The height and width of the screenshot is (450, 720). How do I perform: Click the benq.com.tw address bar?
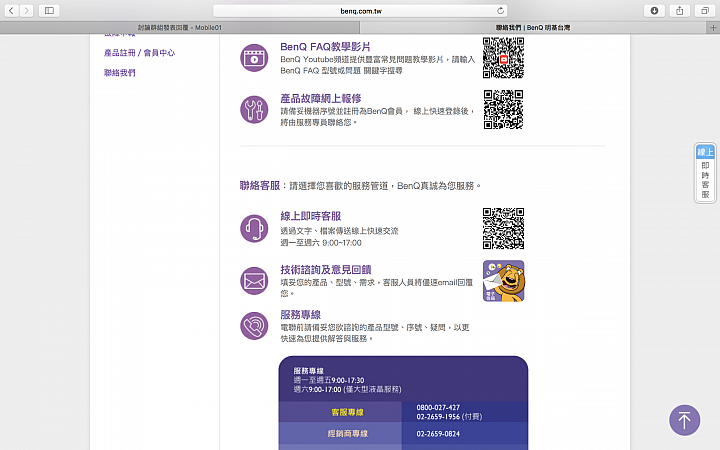360,11
